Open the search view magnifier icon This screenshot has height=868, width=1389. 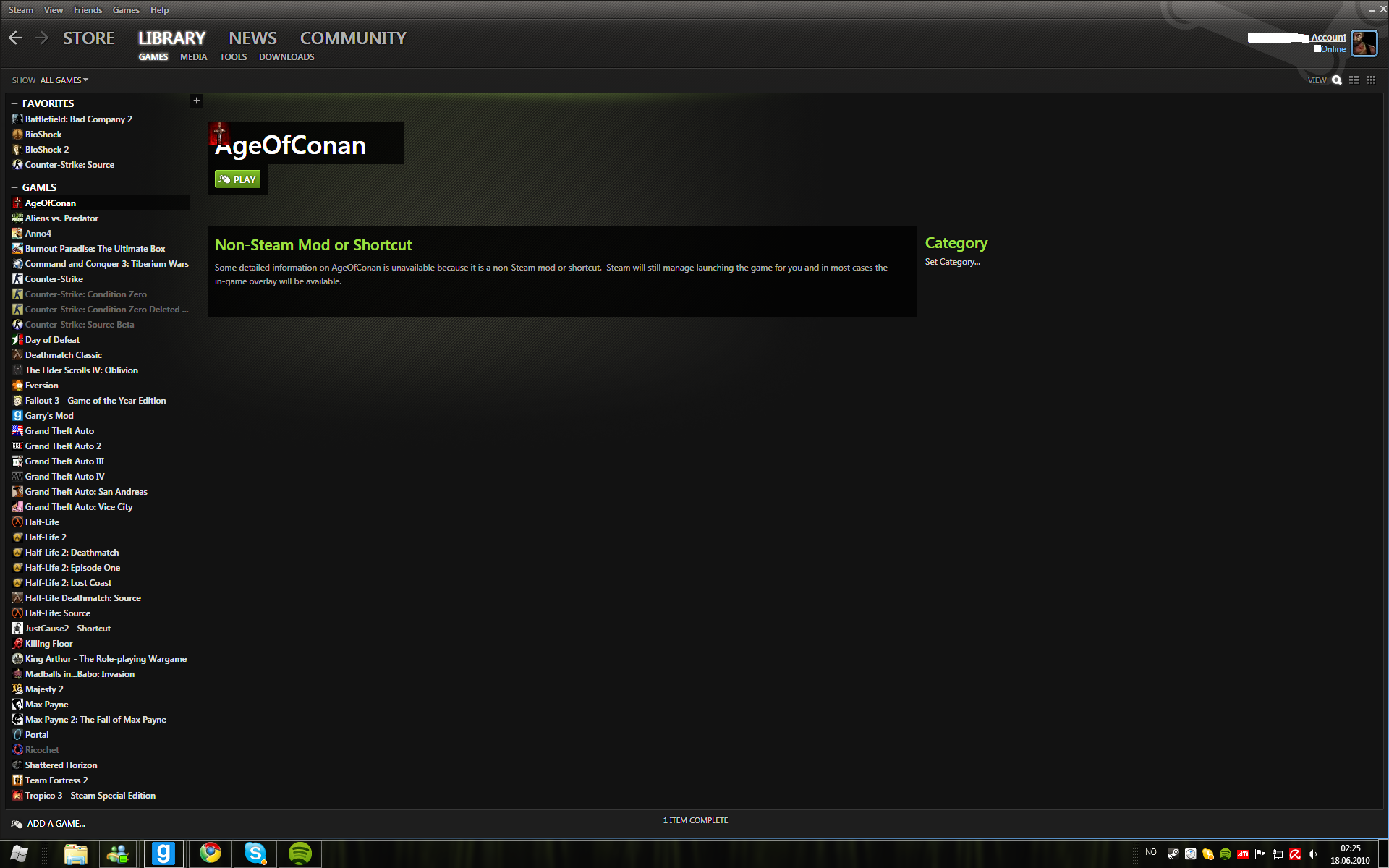point(1337,80)
